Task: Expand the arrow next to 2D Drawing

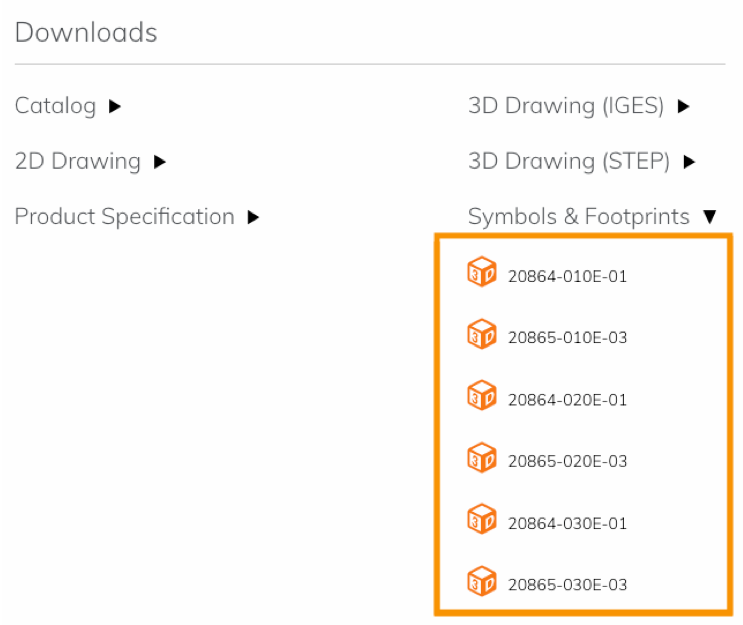Action: coord(160,162)
